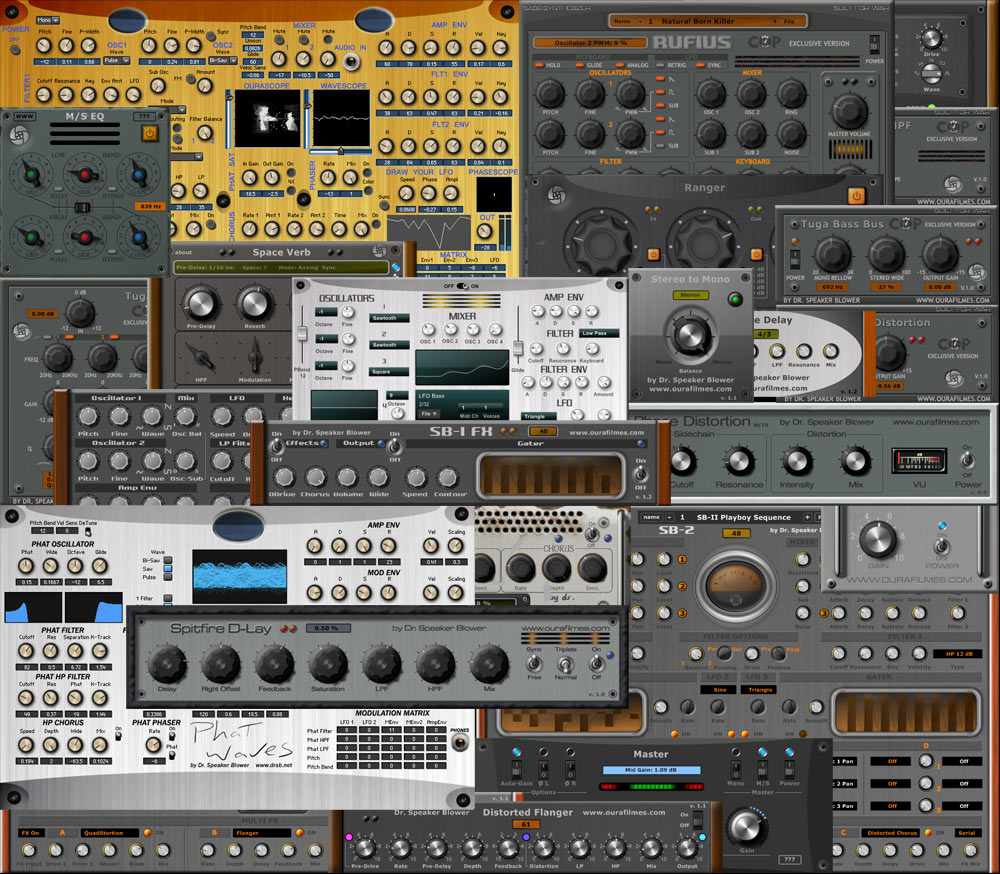Viewport: 1000px width, 874px height.
Task: Click the Stereo mode display on Stereo to Mono
Action: pos(690,295)
